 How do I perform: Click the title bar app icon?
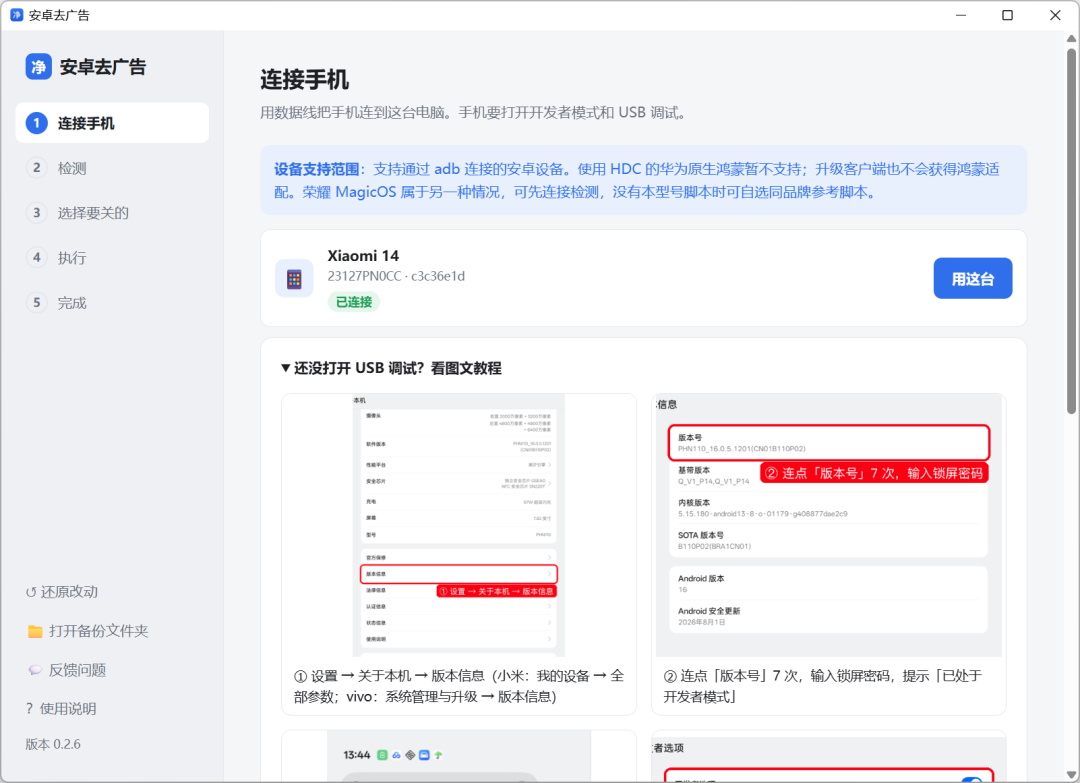point(17,15)
